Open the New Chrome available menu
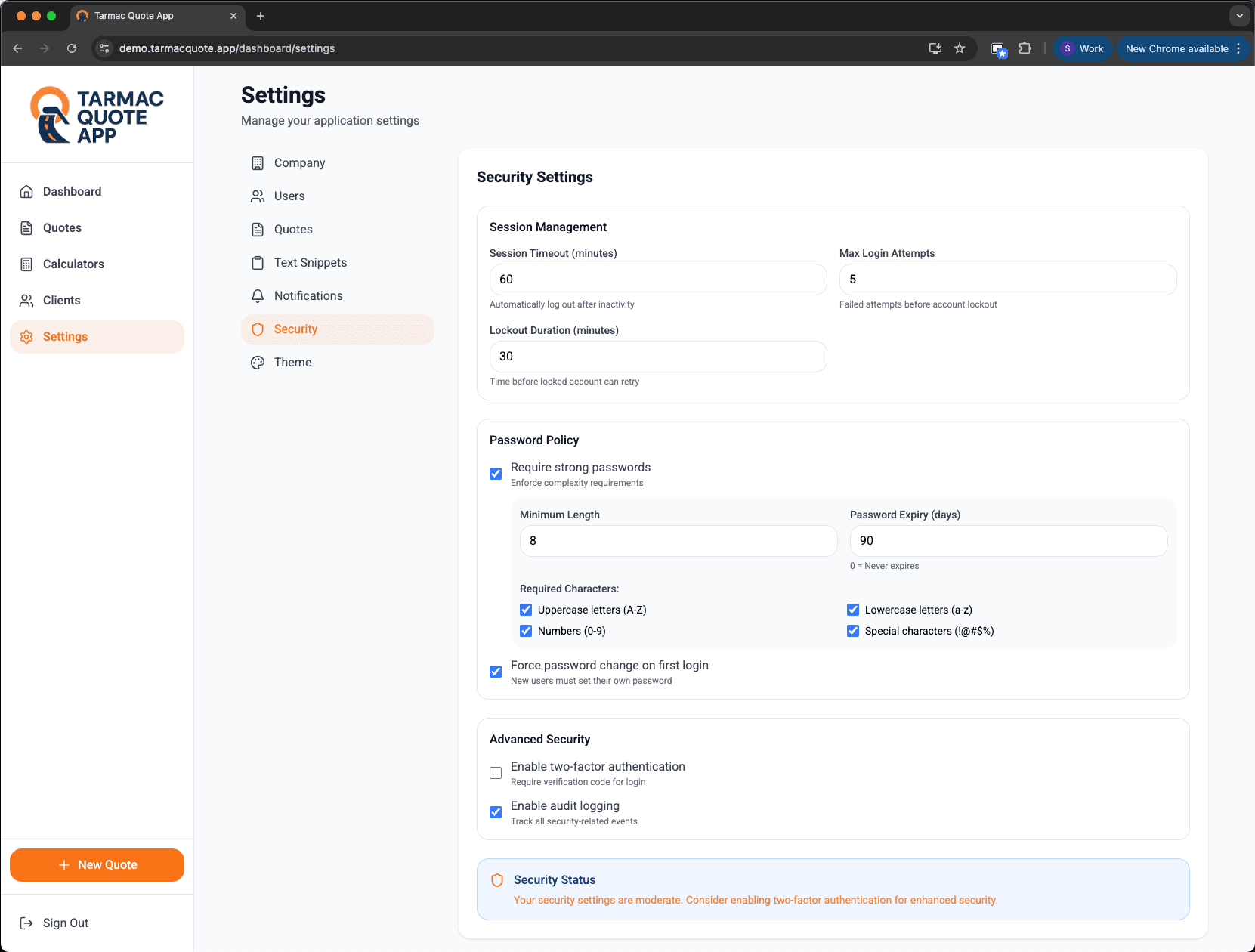Image resolution: width=1255 pixels, height=952 pixels. point(1182,48)
